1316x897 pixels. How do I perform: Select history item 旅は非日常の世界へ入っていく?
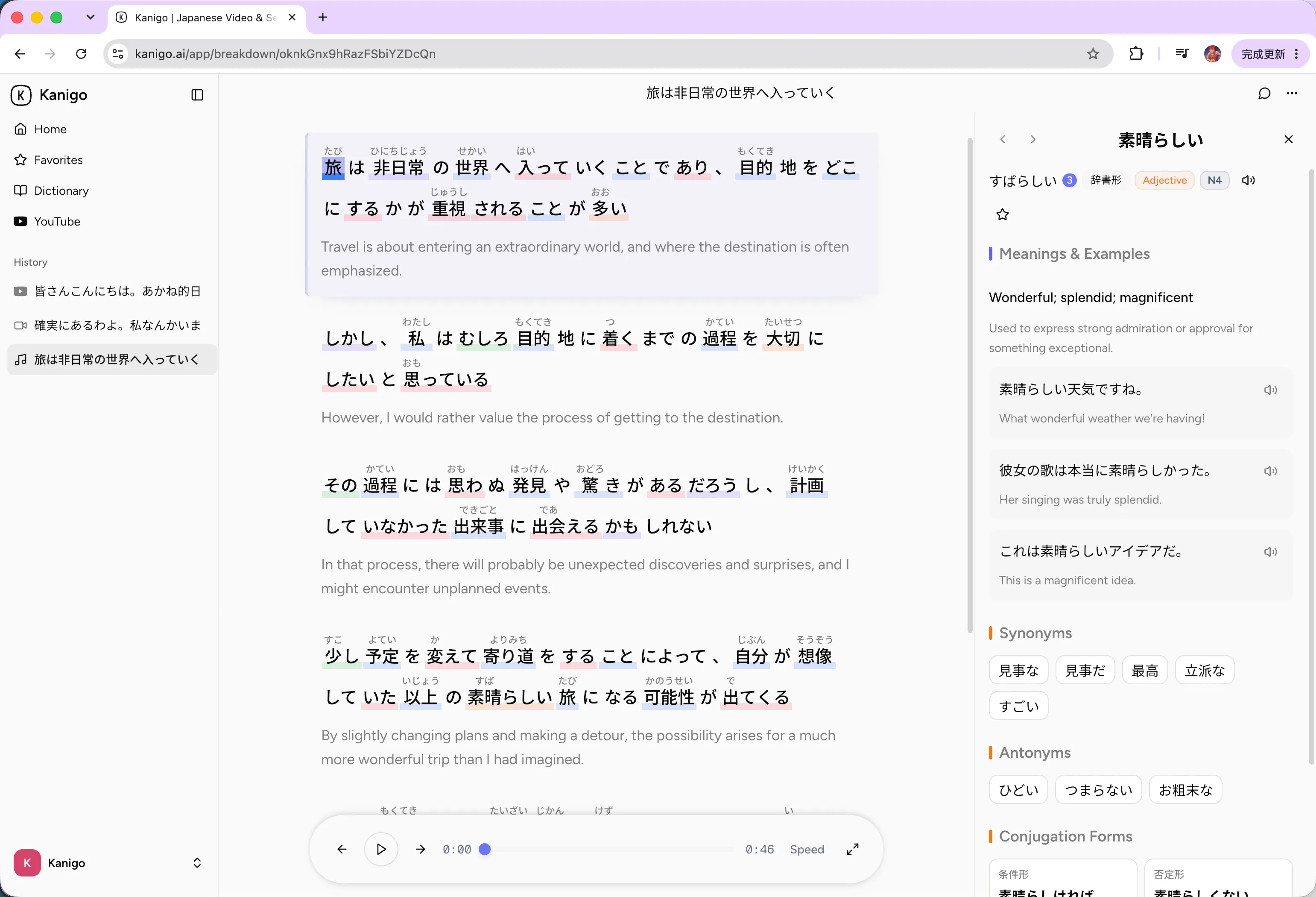pos(112,360)
